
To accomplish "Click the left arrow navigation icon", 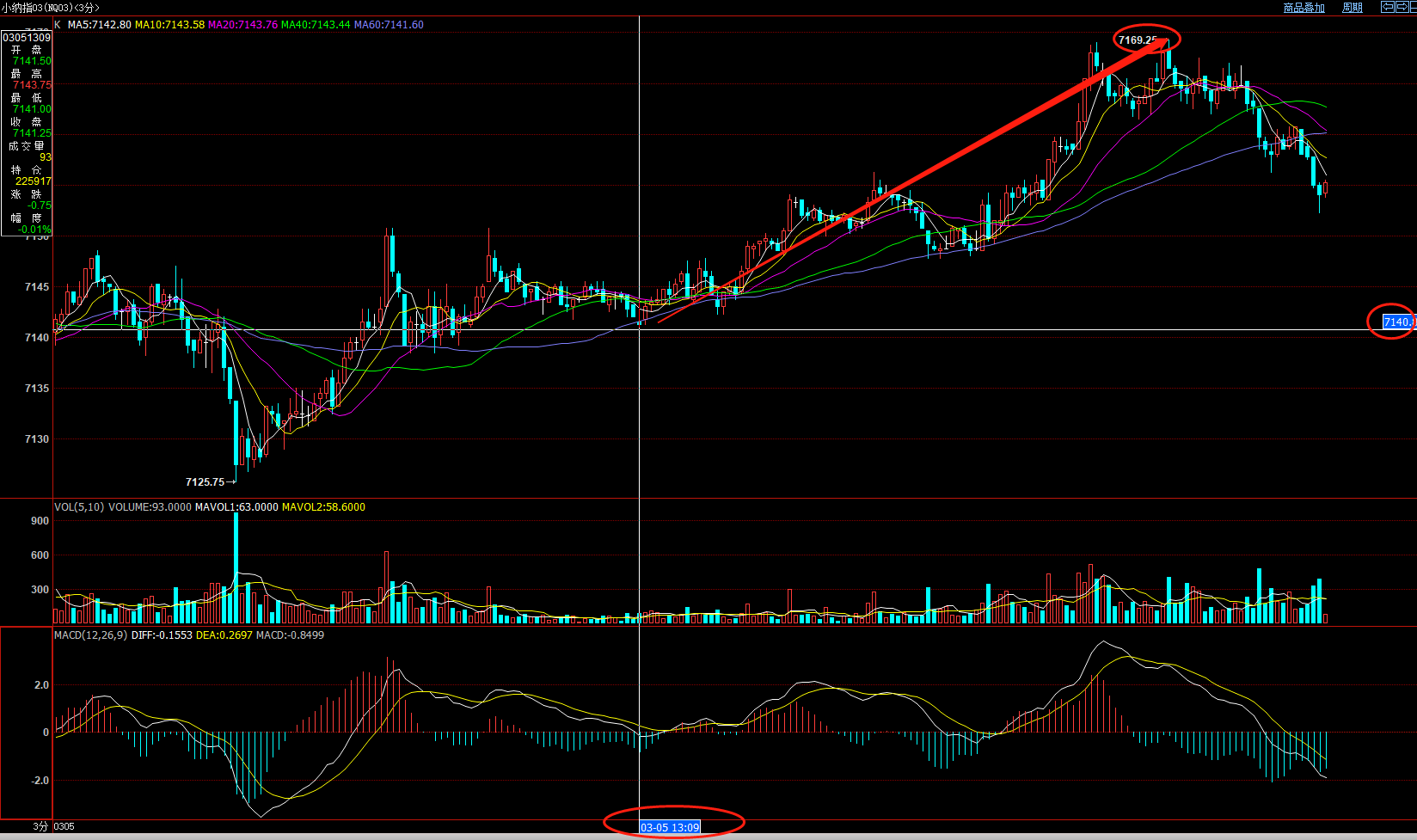I will pyautogui.click(x=1387, y=7).
